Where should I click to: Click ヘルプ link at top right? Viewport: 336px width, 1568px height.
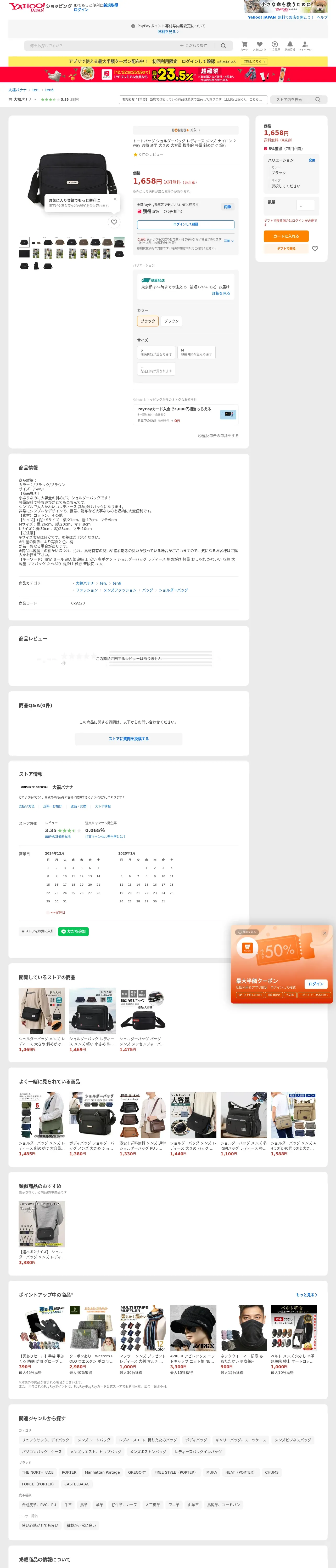click(322, 17)
